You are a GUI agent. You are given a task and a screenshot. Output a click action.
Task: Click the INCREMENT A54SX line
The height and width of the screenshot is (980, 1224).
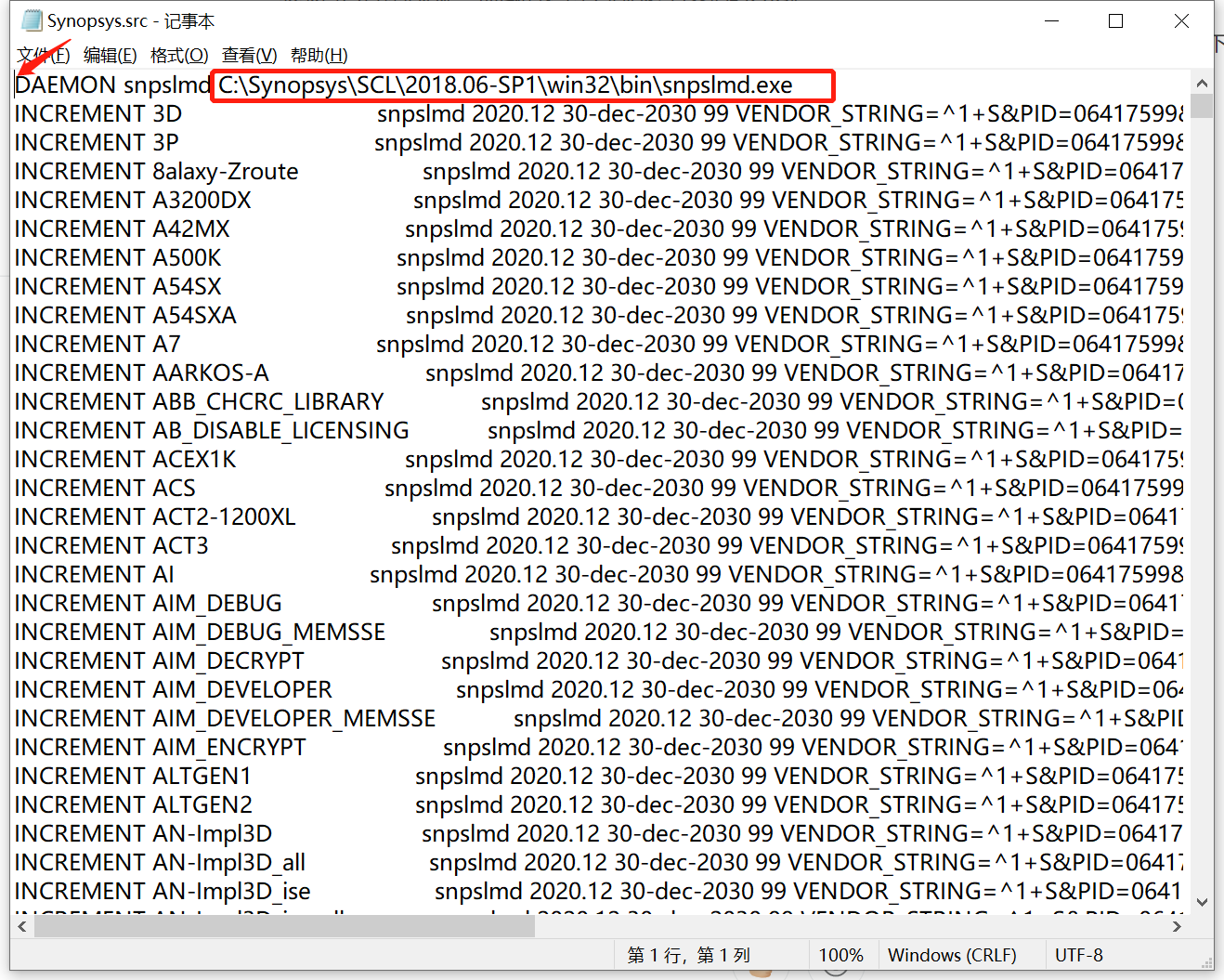(599, 287)
